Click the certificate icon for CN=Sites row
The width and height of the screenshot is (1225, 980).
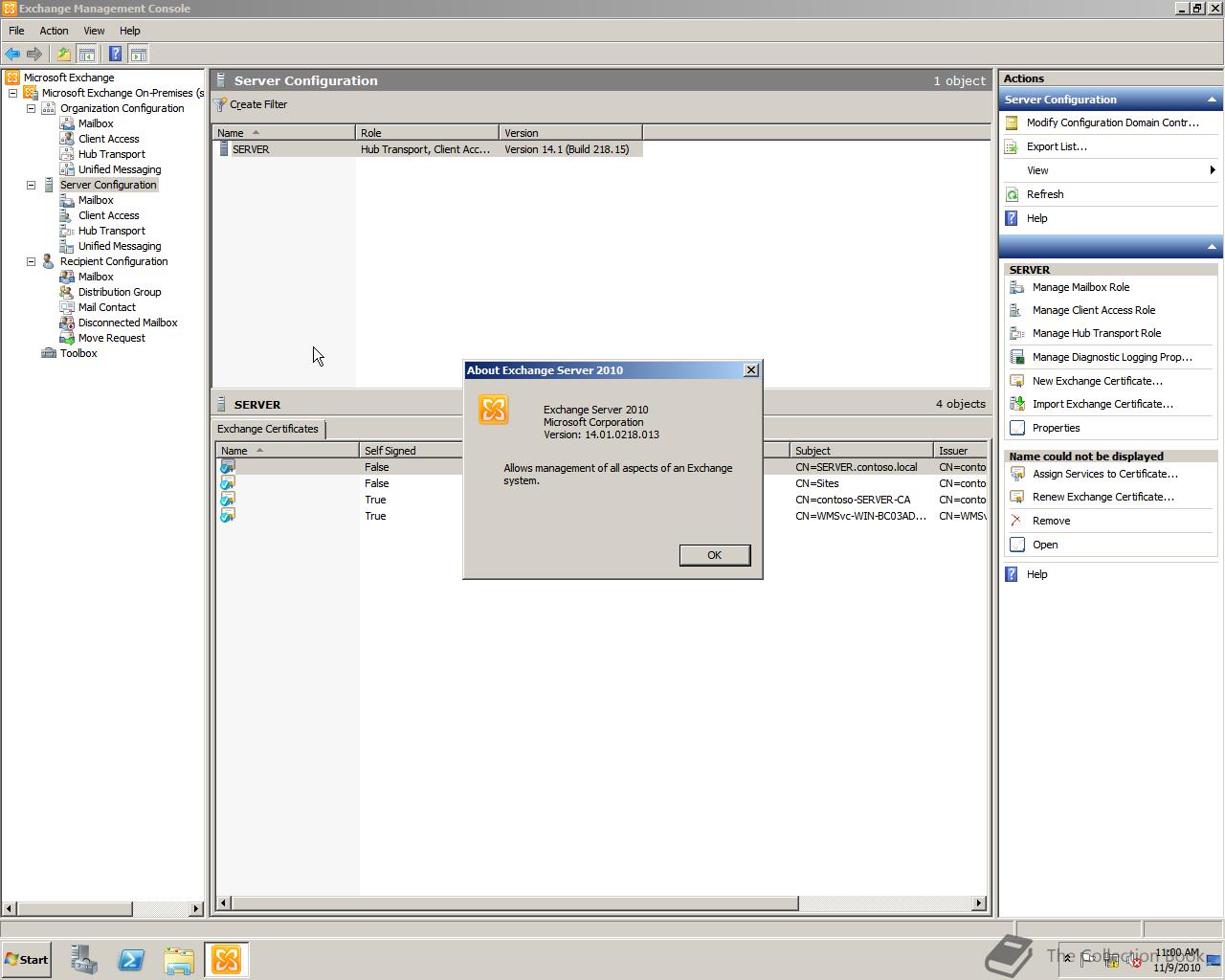pyautogui.click(x=228, y=483)
